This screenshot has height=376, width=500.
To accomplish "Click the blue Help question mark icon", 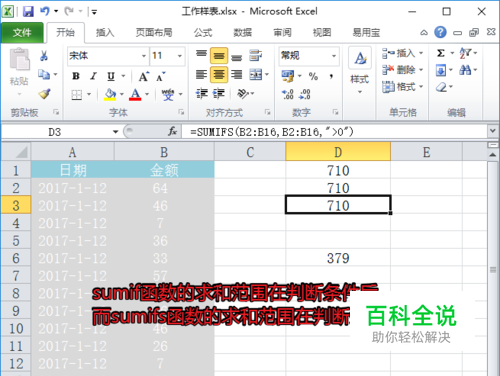I will [x=440, y=32].
